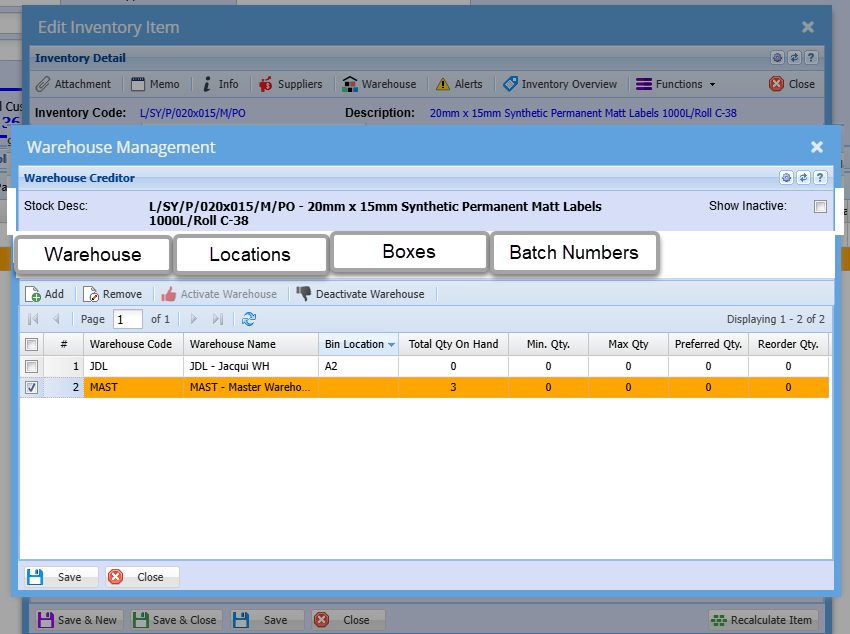Screen dimensions: 850x634
Task: Open Attachment from the inventory toolbar
Action: [x=73, y=84]
